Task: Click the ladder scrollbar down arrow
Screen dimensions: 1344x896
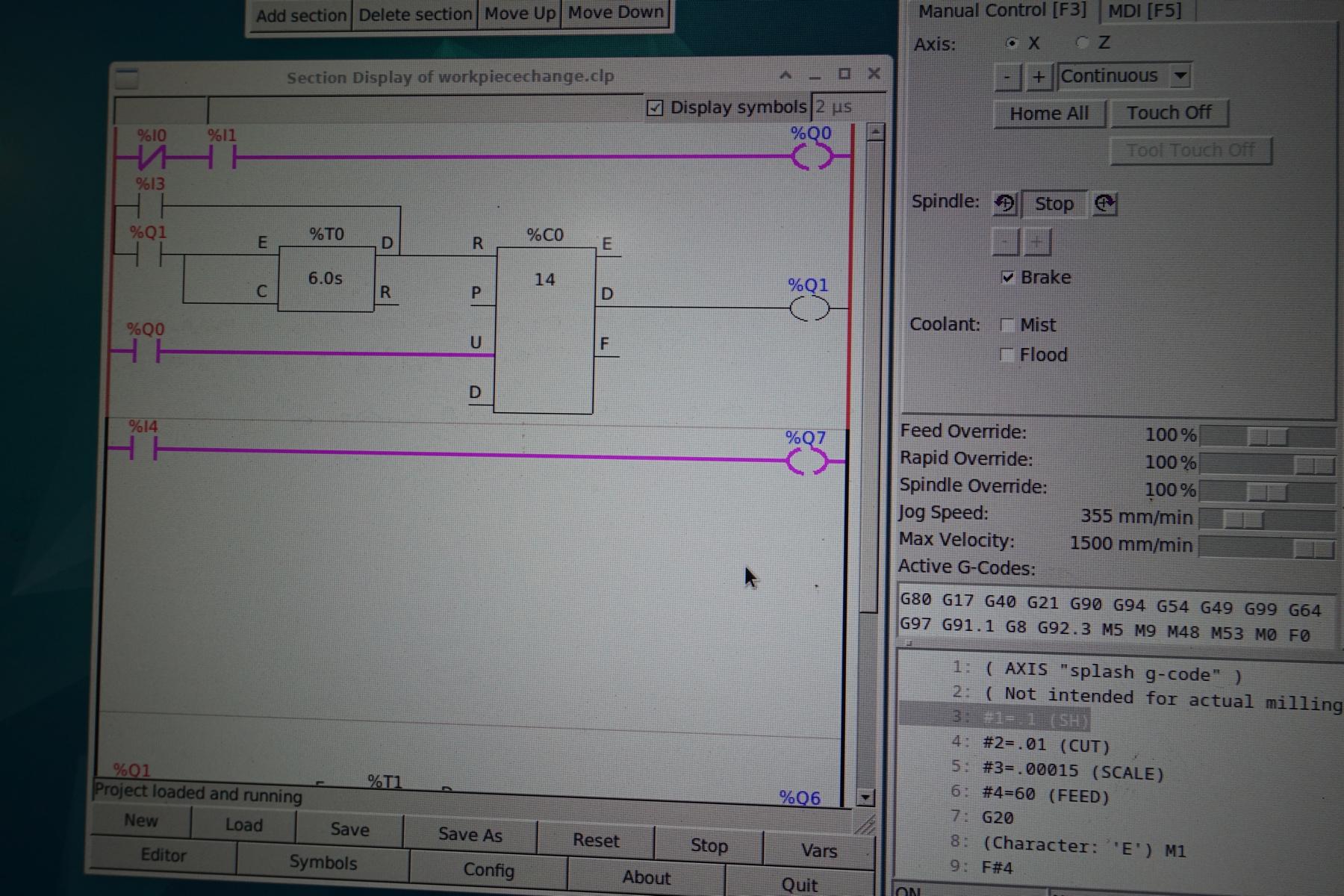Action: click(x=865, y=797)
